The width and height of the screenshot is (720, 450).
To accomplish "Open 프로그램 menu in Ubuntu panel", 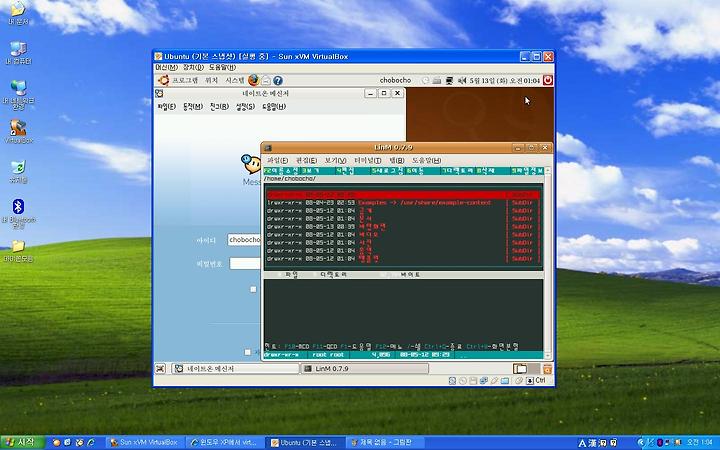I will (x=185, y=80).
